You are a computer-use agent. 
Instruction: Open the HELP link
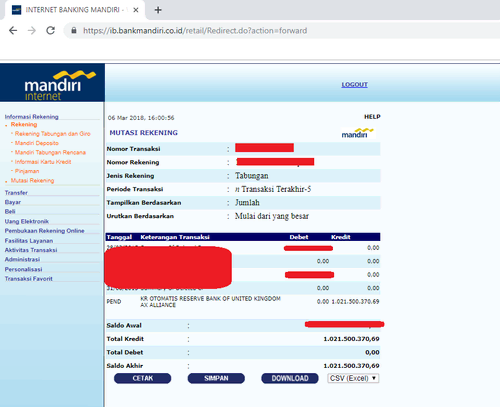372,117
